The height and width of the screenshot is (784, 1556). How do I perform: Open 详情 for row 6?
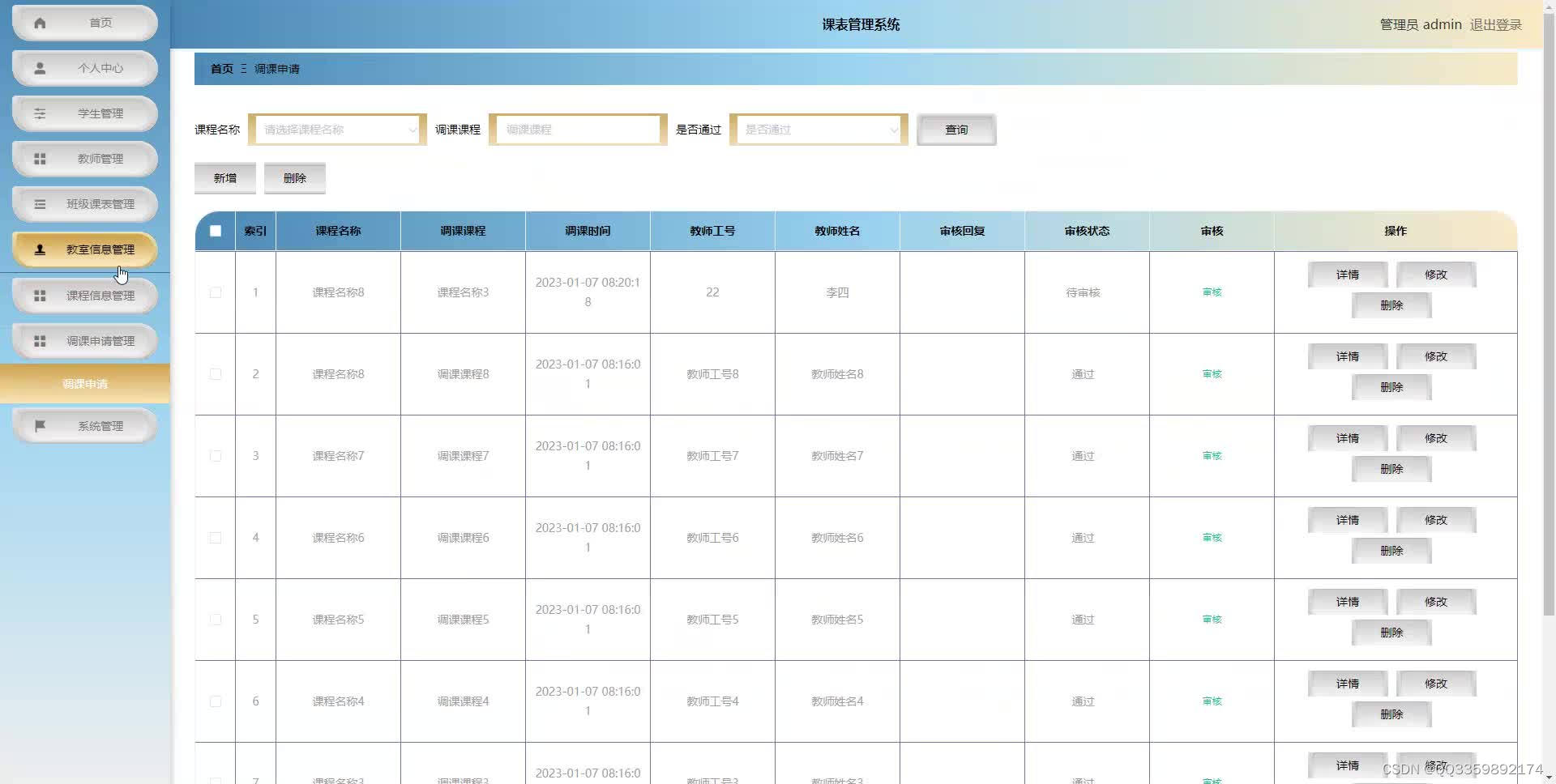1348,684
